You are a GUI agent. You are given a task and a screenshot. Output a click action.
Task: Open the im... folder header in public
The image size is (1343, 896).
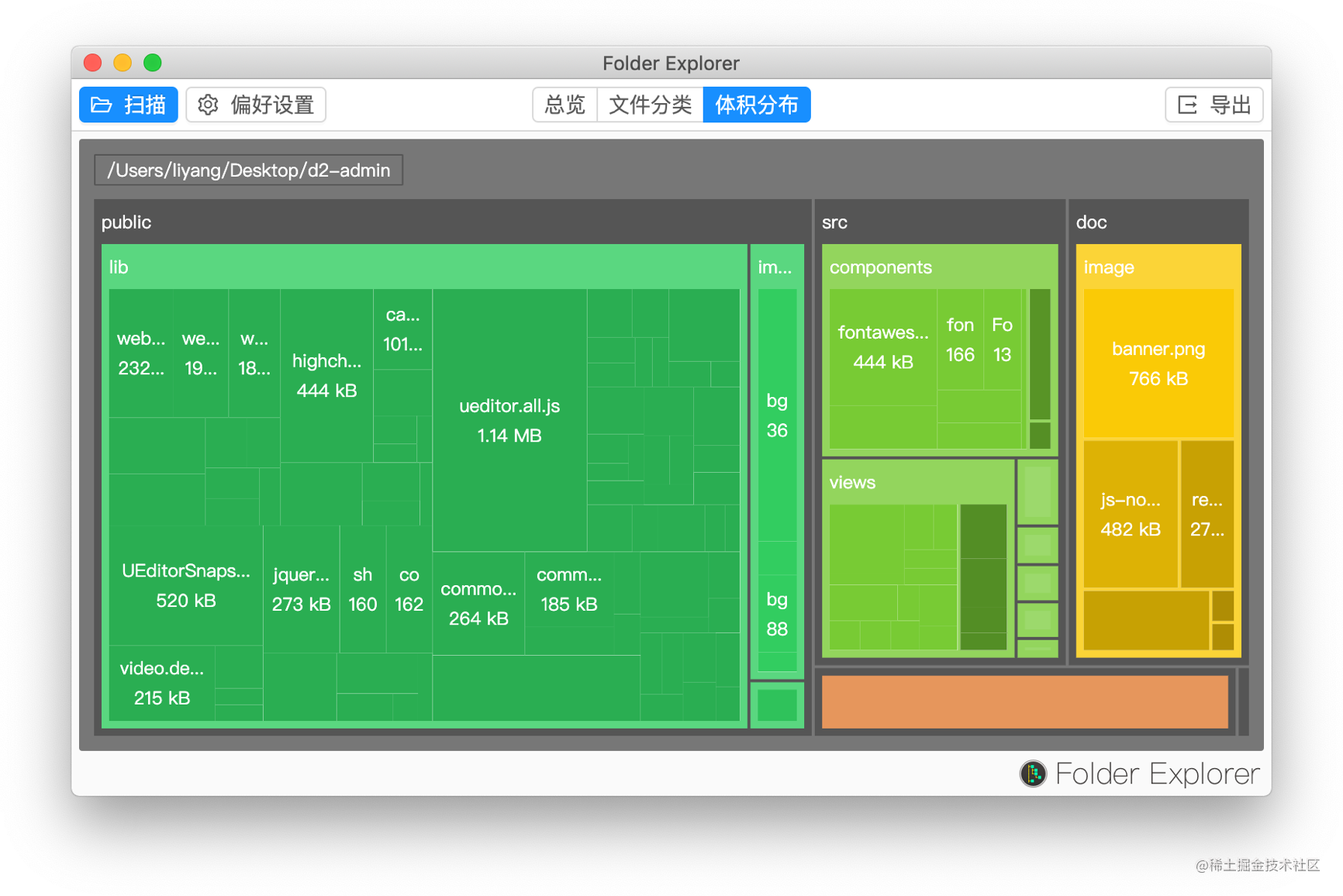[x=777, y=267]
